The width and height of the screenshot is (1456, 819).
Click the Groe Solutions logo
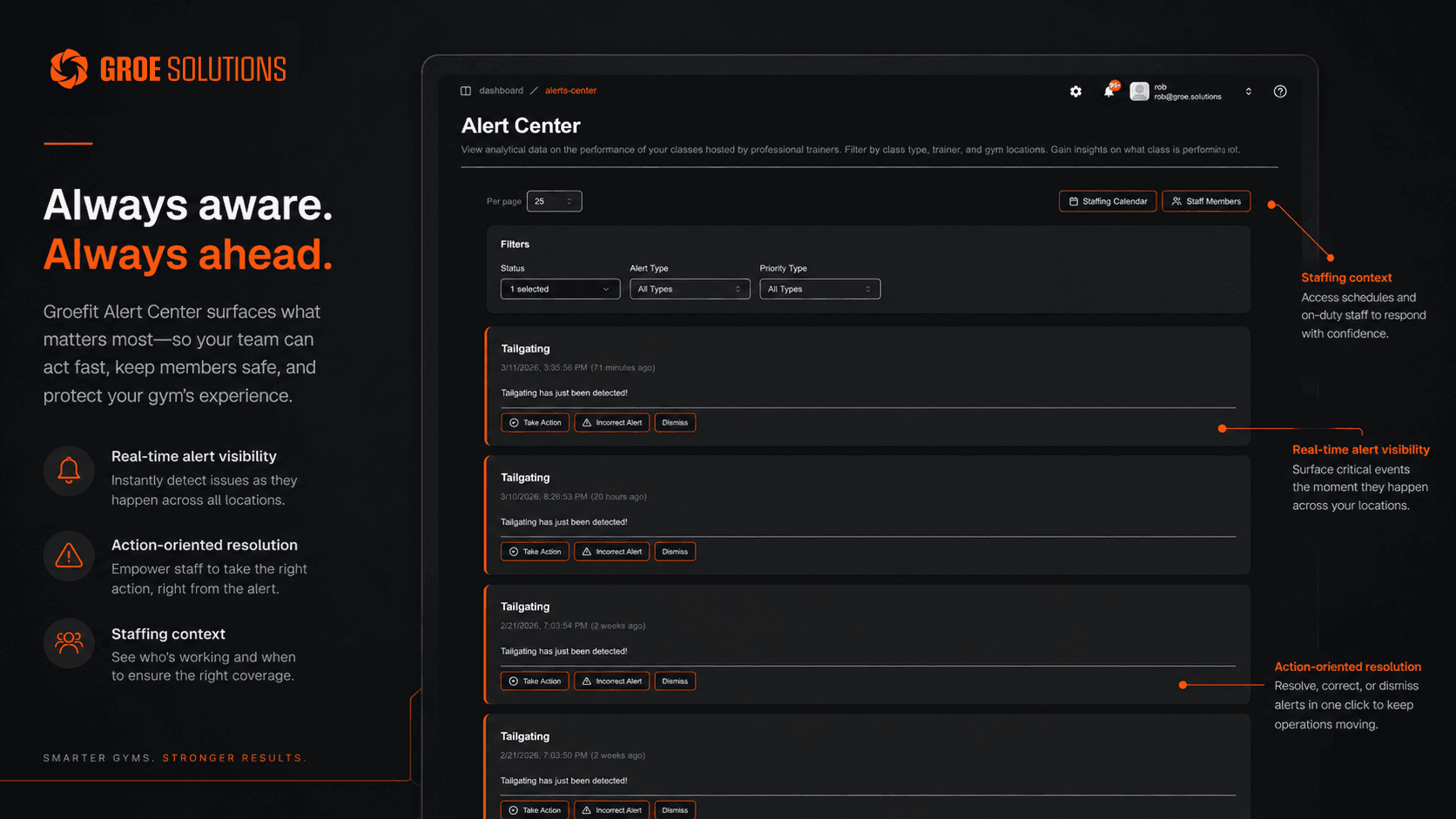[168, 69]
